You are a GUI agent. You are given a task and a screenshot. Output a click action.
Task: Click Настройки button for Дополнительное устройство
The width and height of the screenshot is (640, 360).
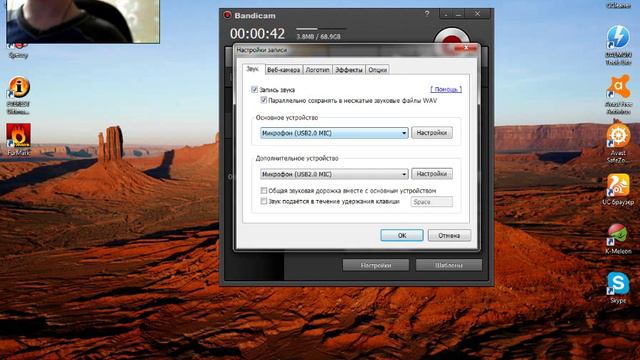click(432, 174)
